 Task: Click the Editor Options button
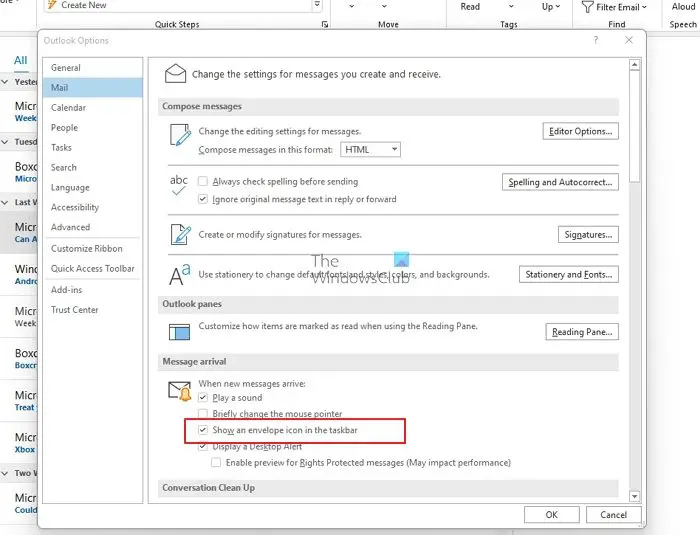coord(580,131)
